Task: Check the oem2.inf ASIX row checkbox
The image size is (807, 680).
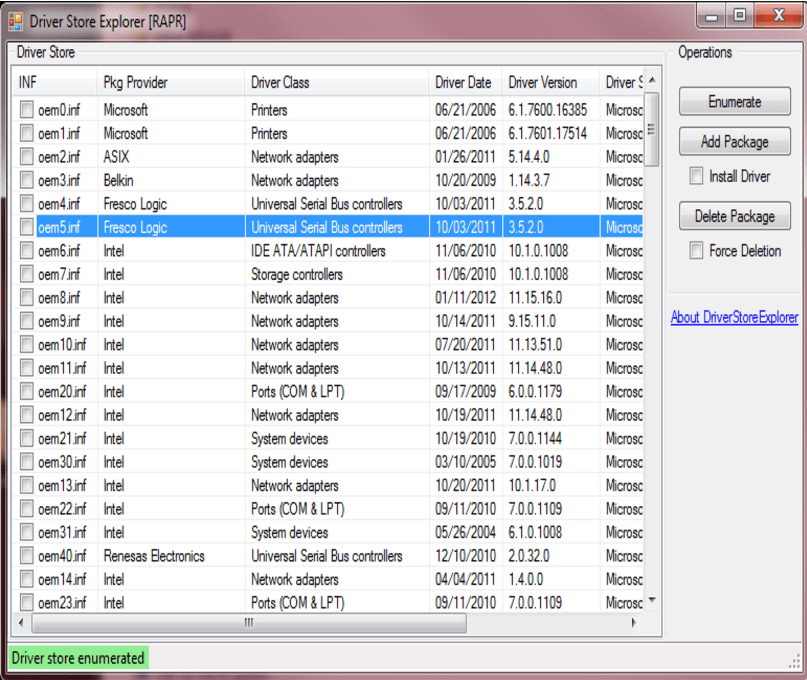Action: (x=26, y=156)
